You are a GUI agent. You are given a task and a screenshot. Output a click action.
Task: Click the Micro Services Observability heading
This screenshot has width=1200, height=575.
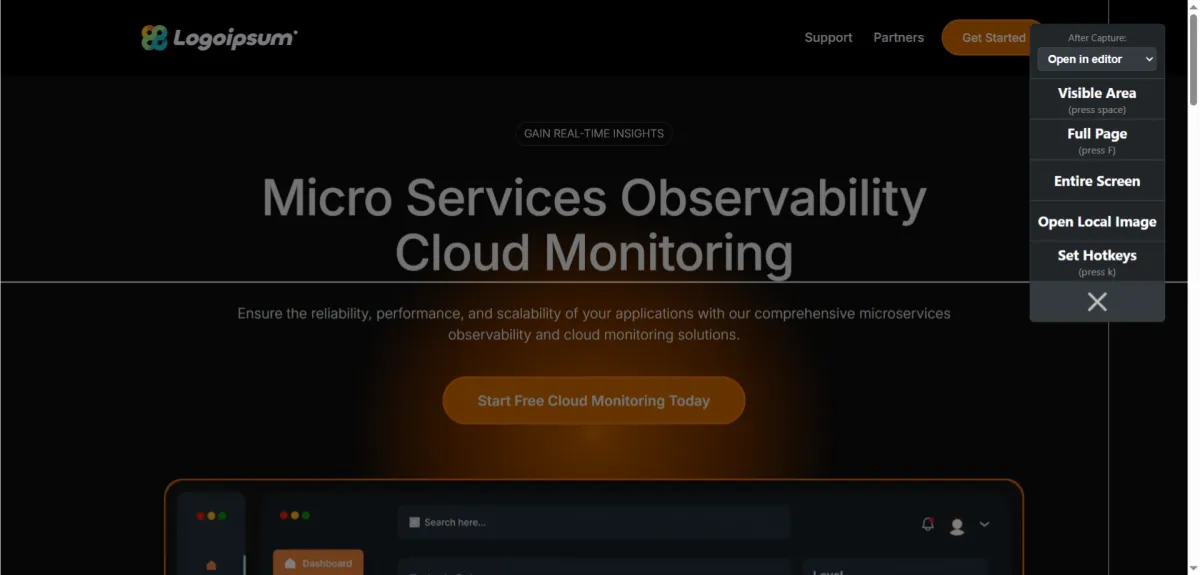[x=594, y=225]
